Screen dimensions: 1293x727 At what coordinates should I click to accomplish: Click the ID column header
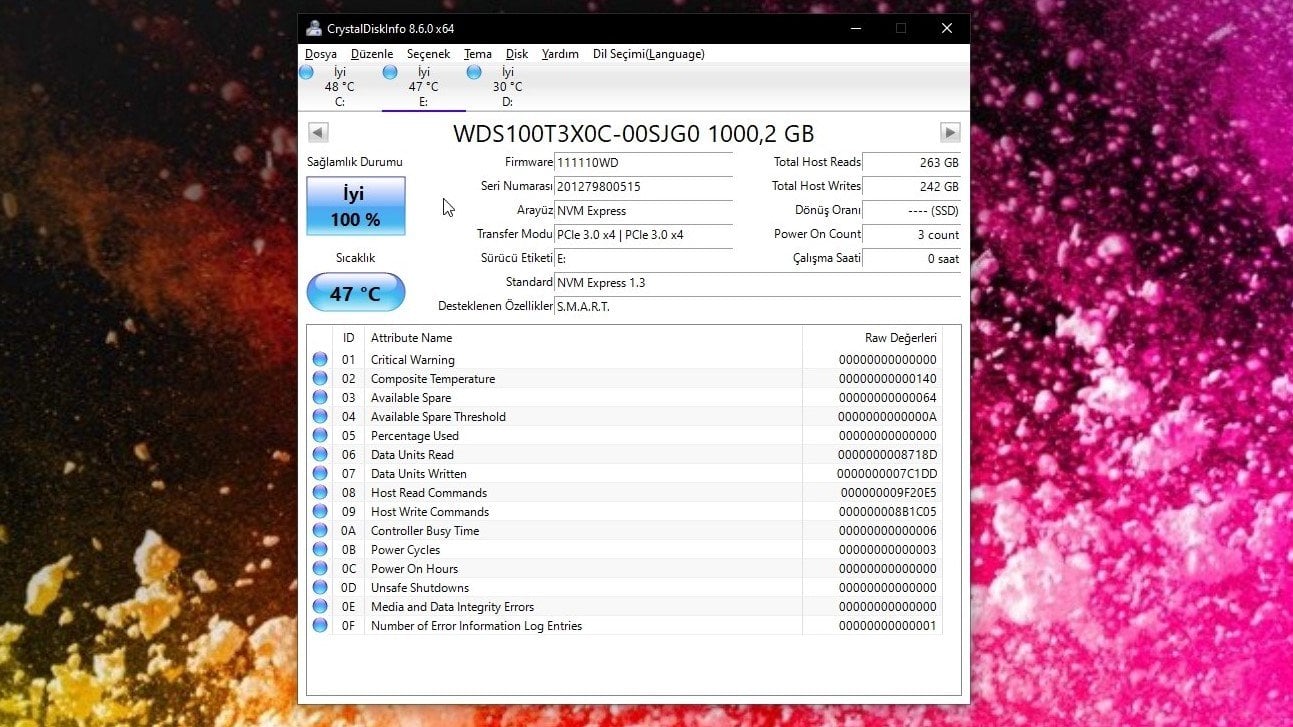tap(349, 338)
